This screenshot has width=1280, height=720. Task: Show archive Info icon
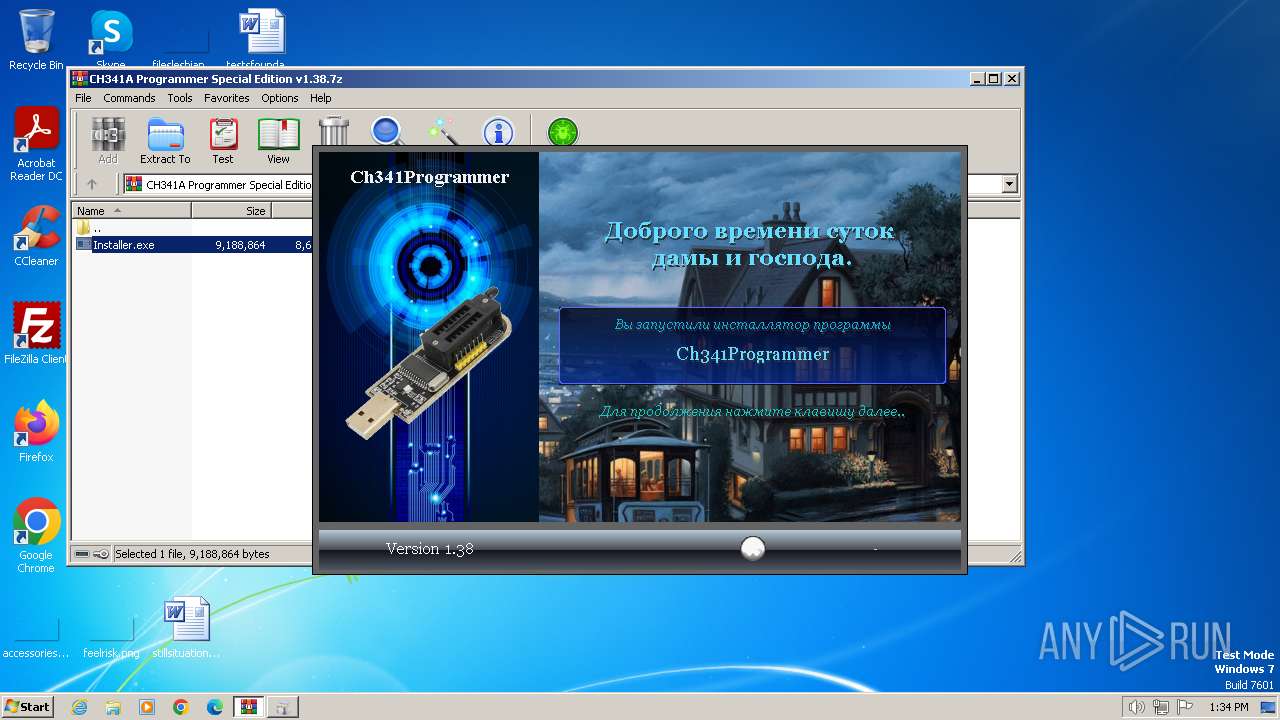click(x=498, y=131)
